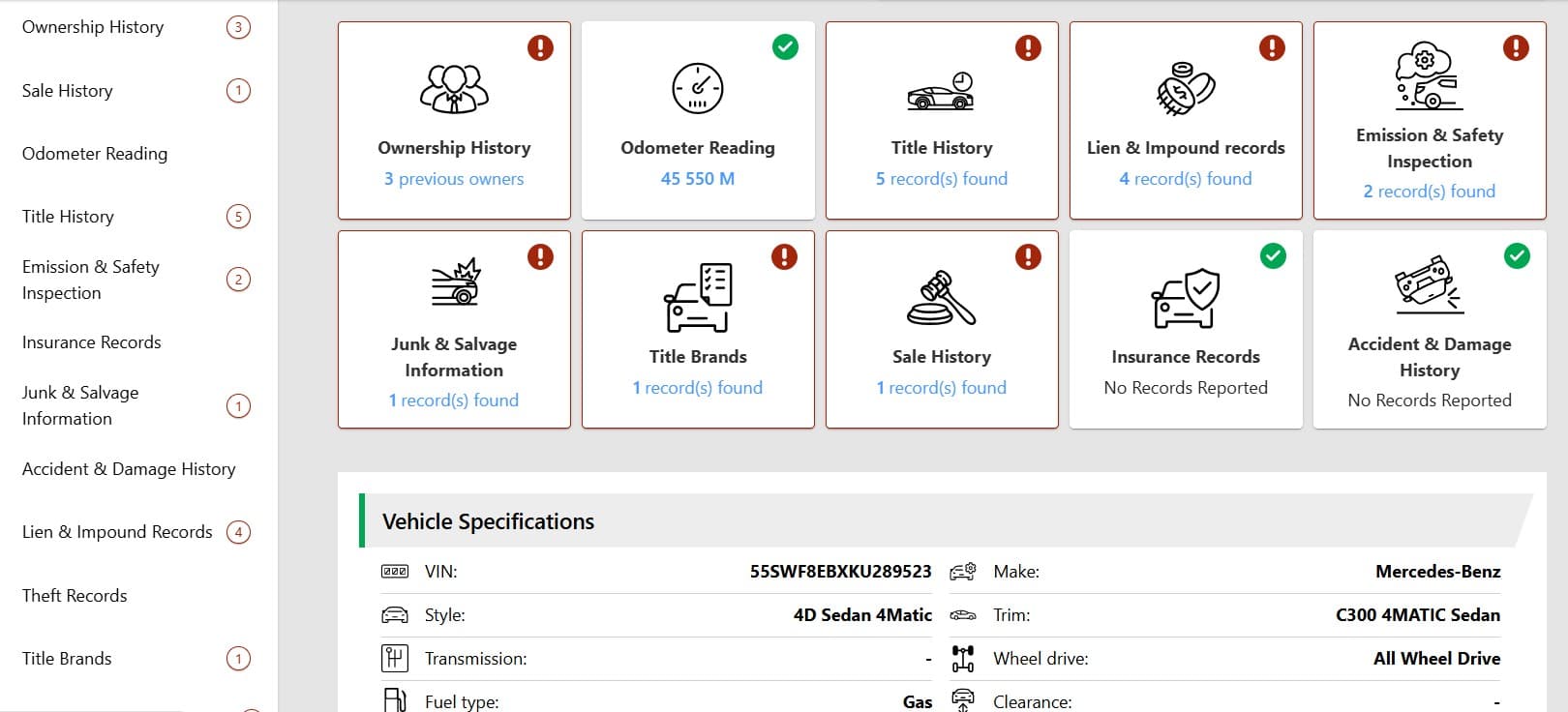The width and height of the screenshot is (1568, 712).
Task: Open '5 record(s) found' under Title History
Action: tap(941, 179)
